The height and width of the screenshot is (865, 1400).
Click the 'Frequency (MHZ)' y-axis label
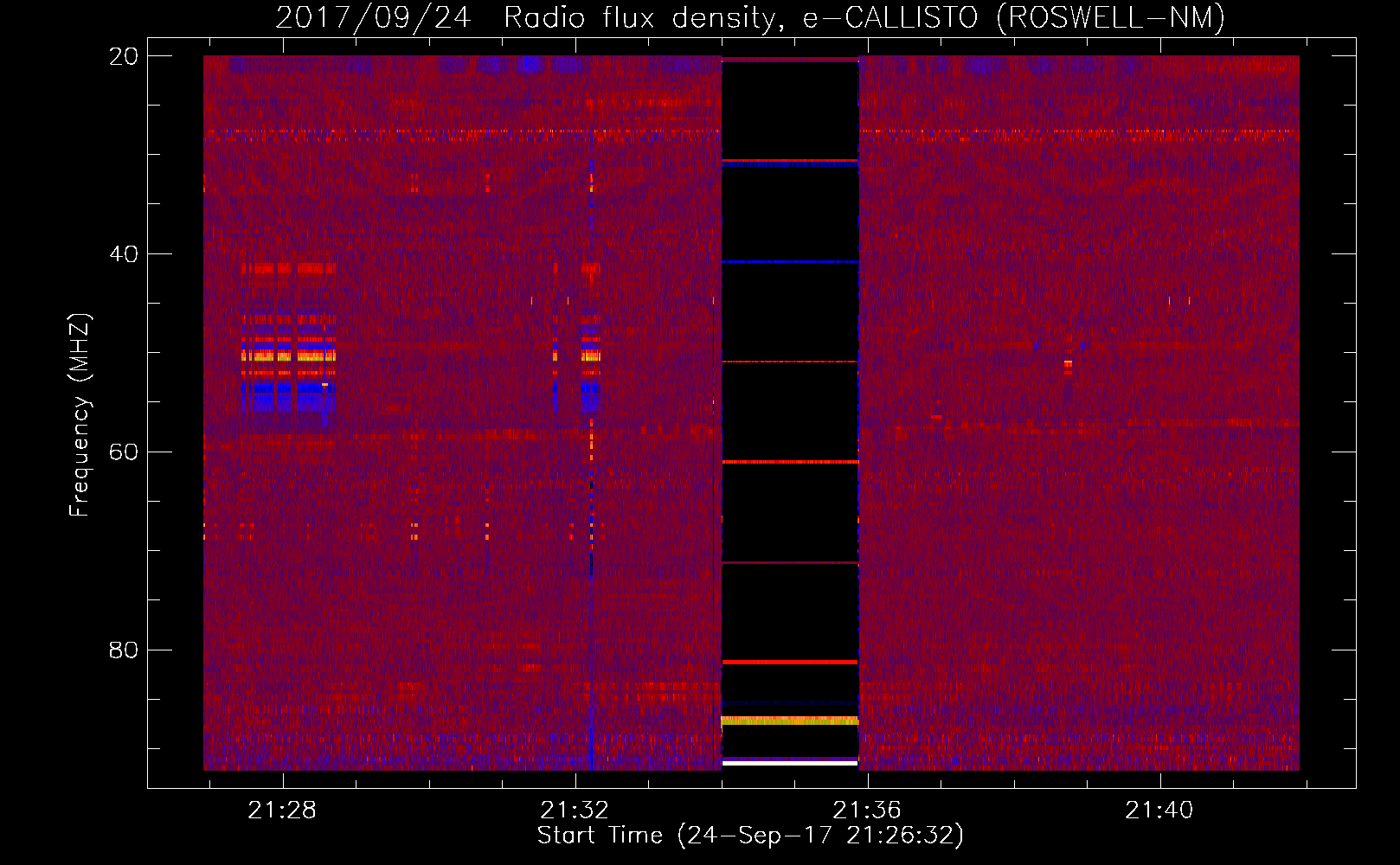(80, 415)
